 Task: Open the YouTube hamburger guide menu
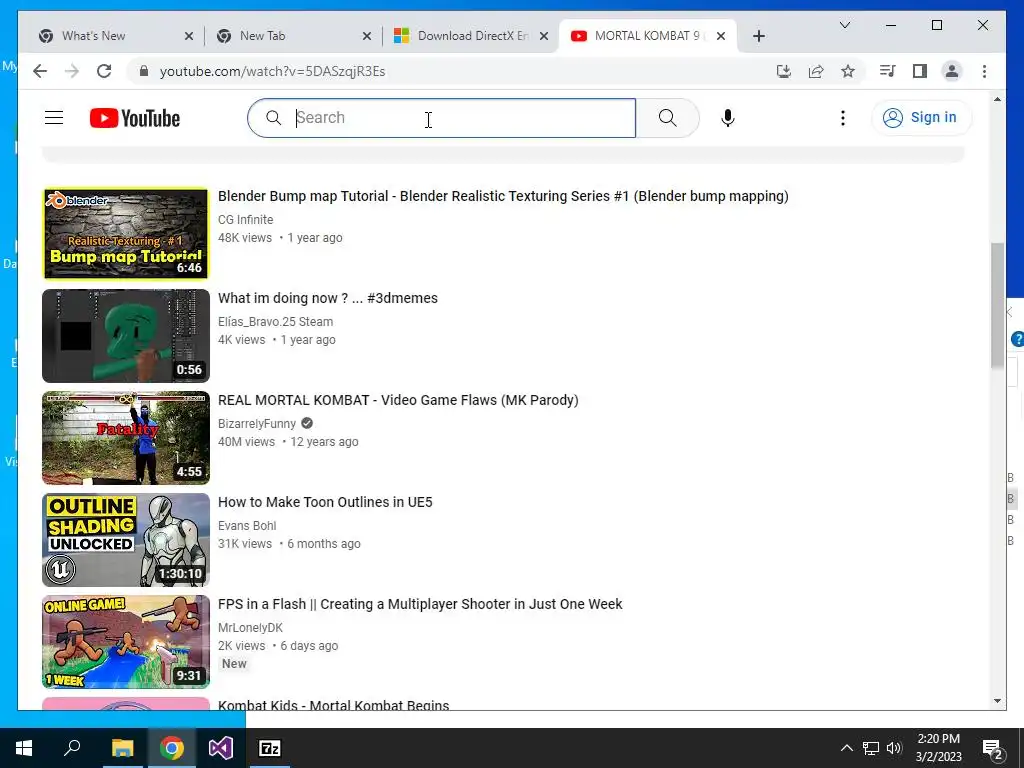[x=54, y=118]
